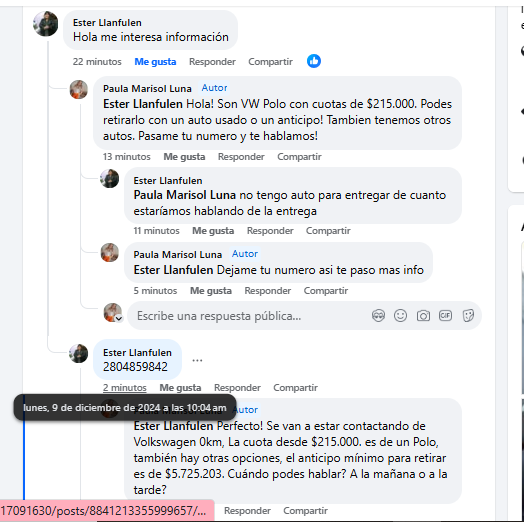The width and height of the screenshot is (524, 522).
Task: Toggle Me gusta on the phone number comment
Action: (180, 388)
